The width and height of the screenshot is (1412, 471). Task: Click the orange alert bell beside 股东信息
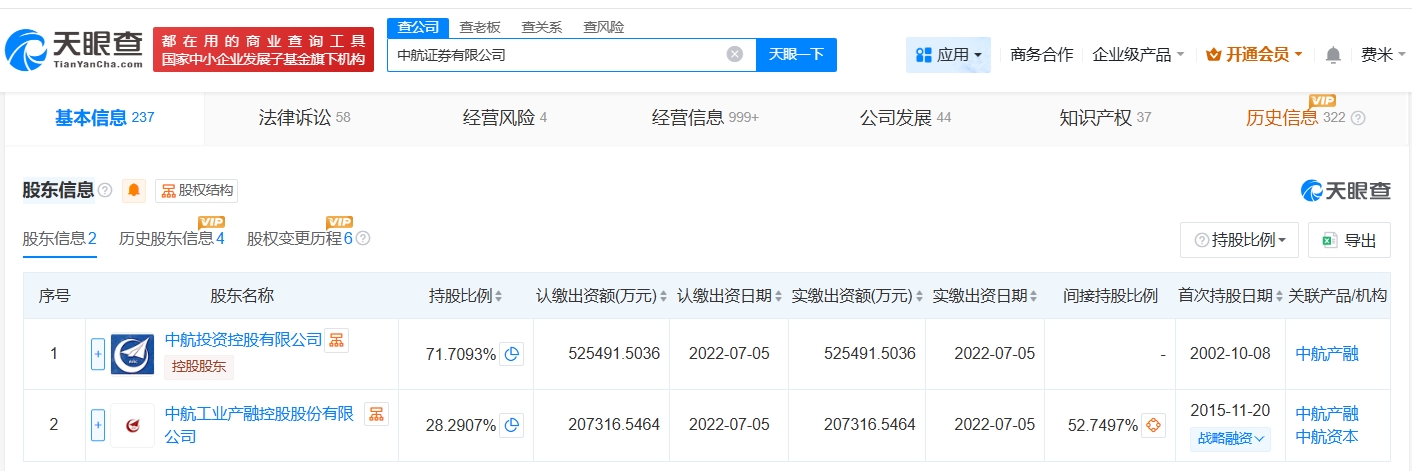[133, 191]
